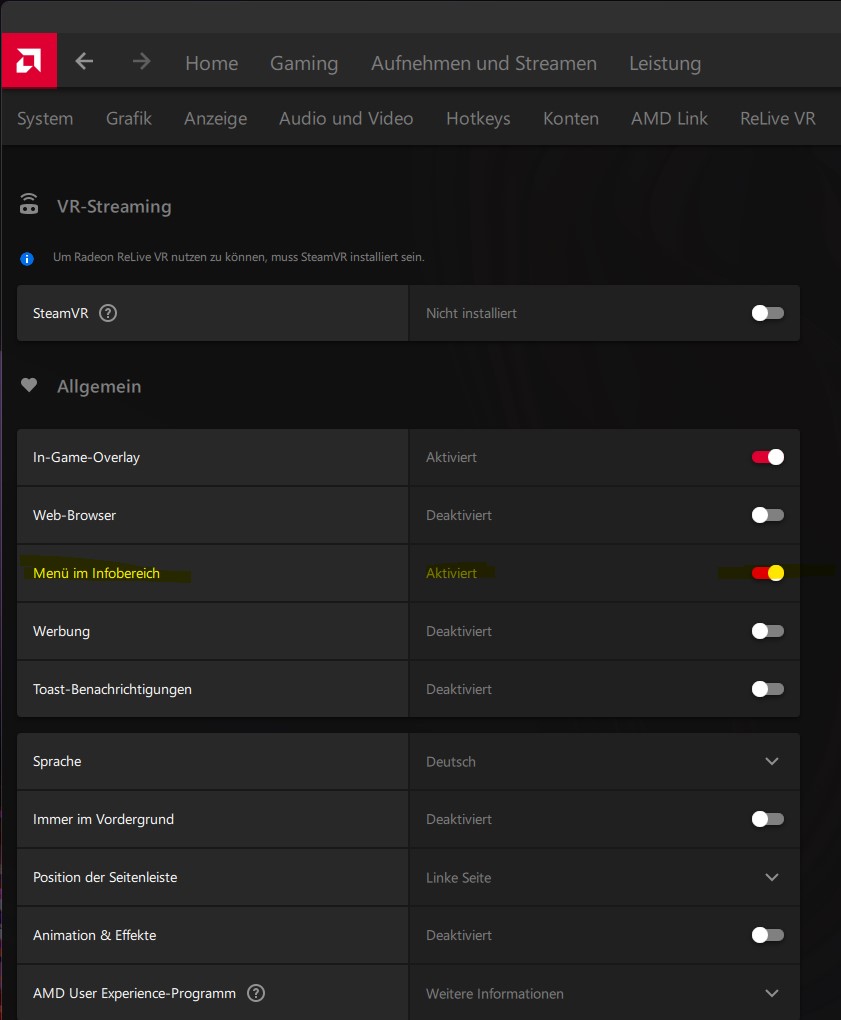Disable the In-Game-Overlay toggle
Image resolution: width=841 pixels, height=1020 pixels.
768,457
